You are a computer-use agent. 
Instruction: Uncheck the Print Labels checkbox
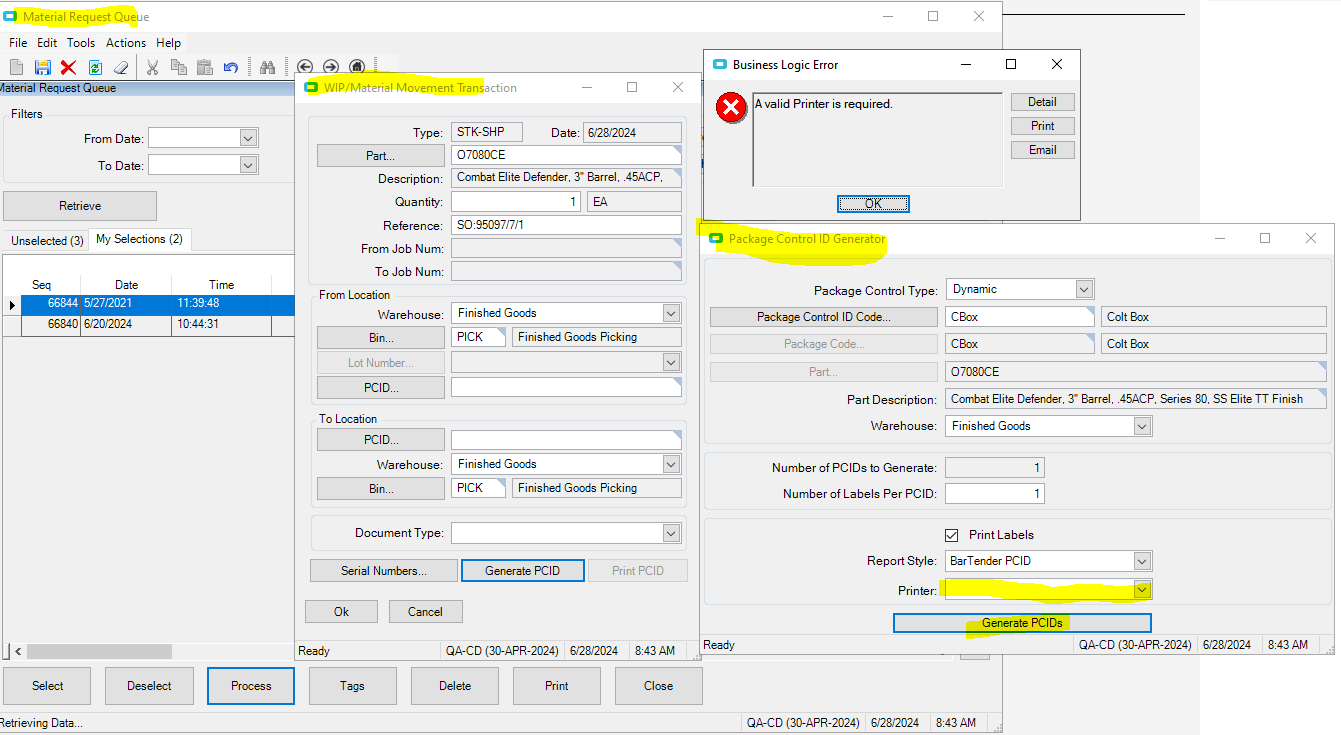[951, 535]
